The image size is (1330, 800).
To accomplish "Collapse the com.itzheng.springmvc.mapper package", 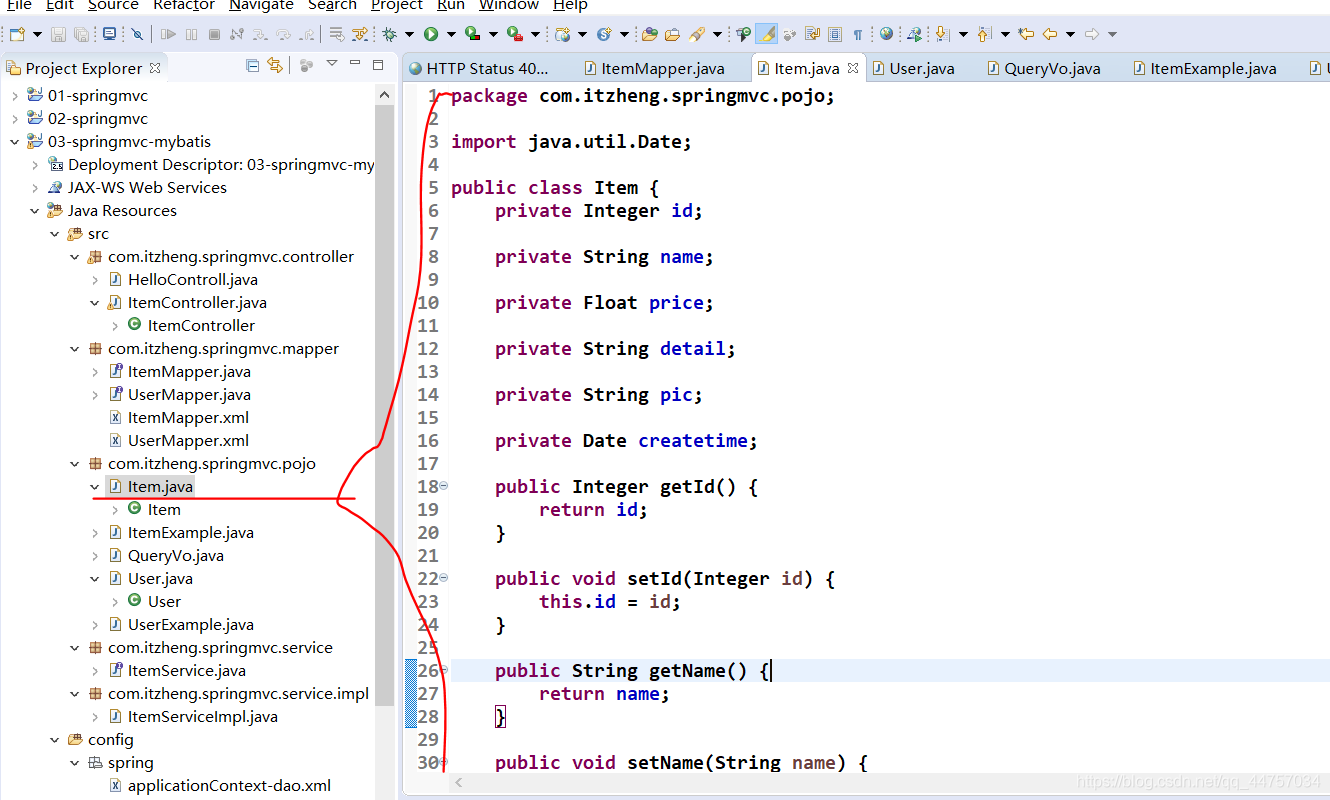I will pyautogui.click(x=74, y=349).
